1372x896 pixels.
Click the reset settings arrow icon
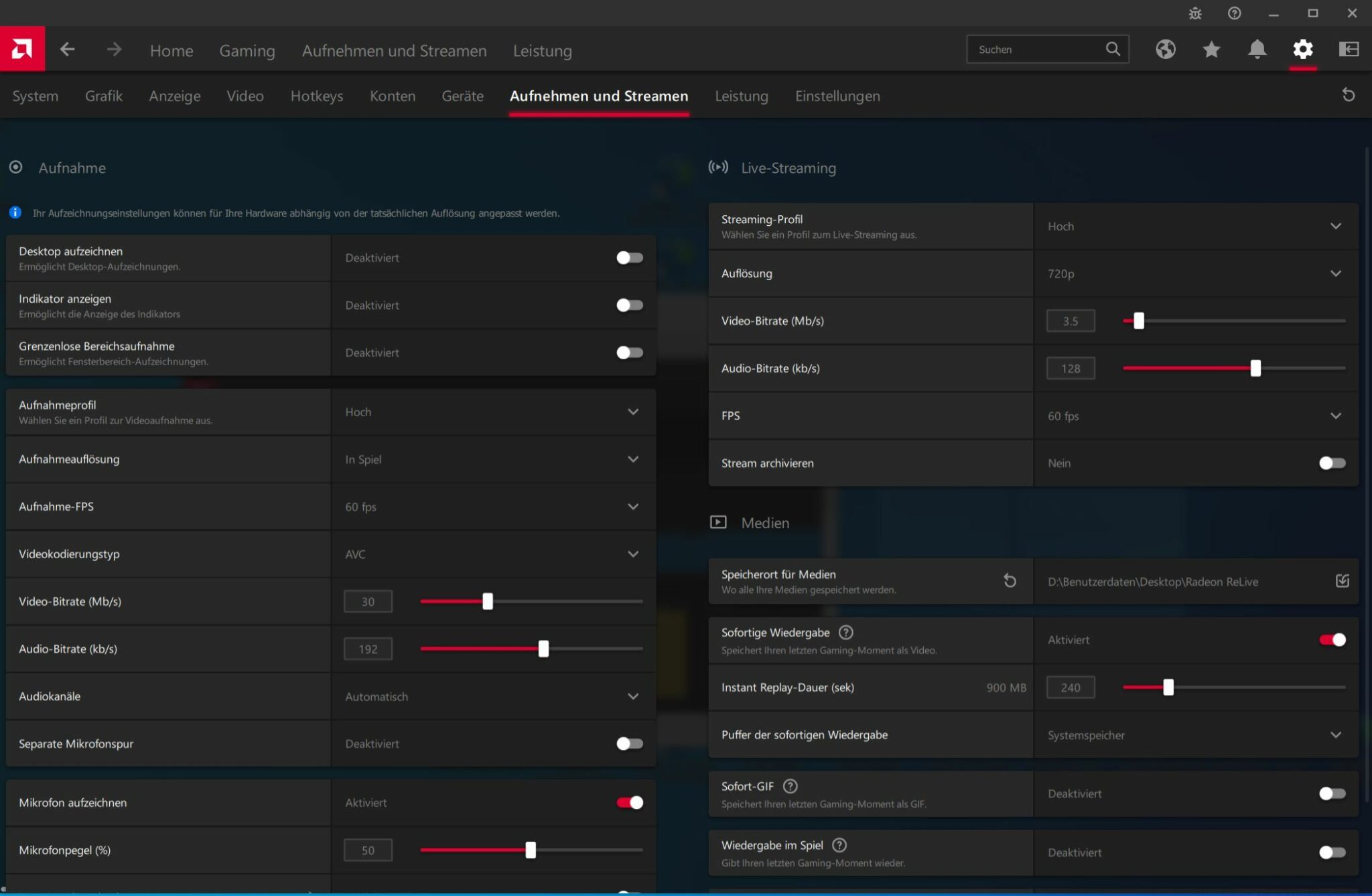point(1349,94)
